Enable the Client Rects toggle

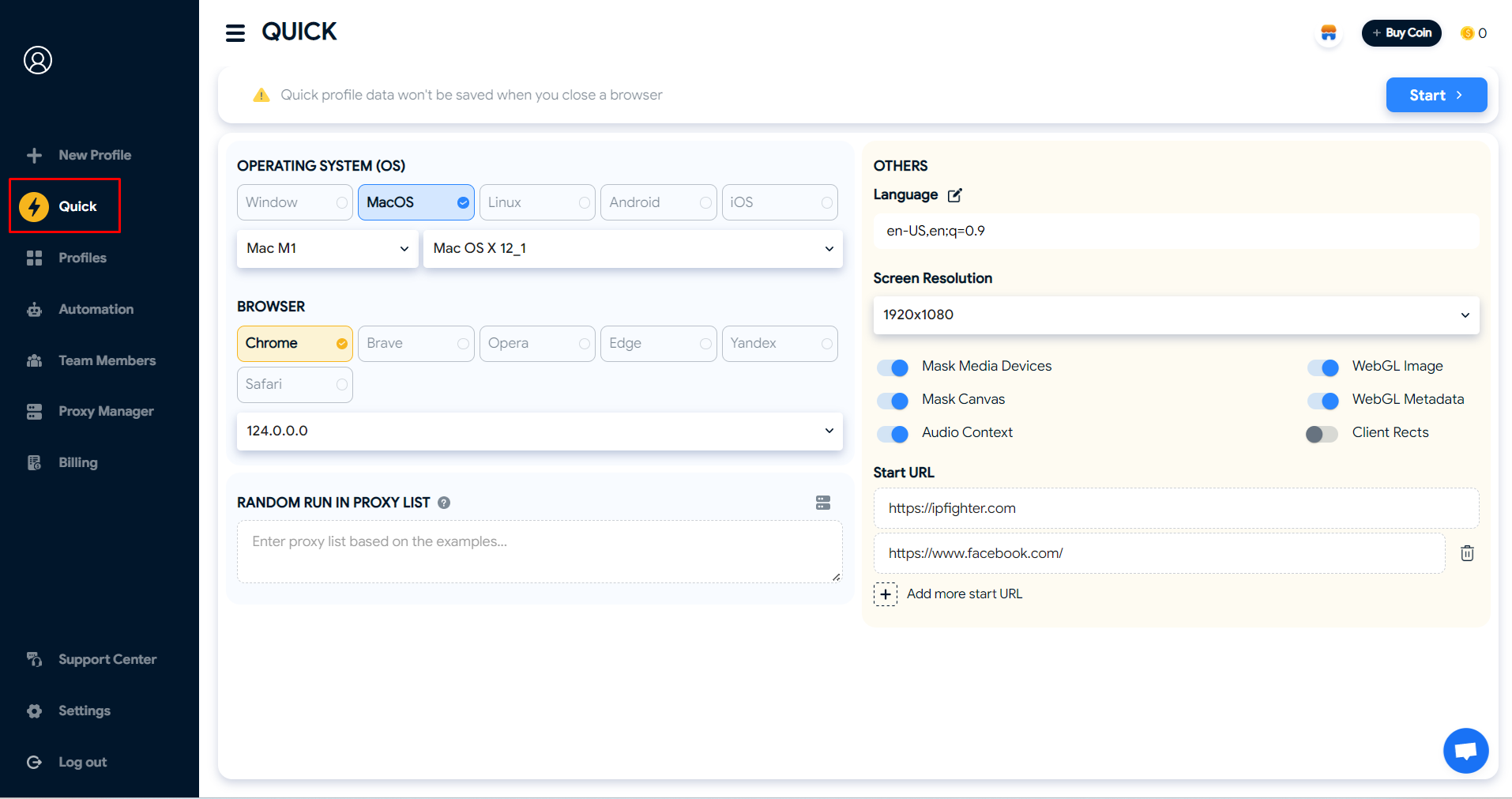[1322, 434]
